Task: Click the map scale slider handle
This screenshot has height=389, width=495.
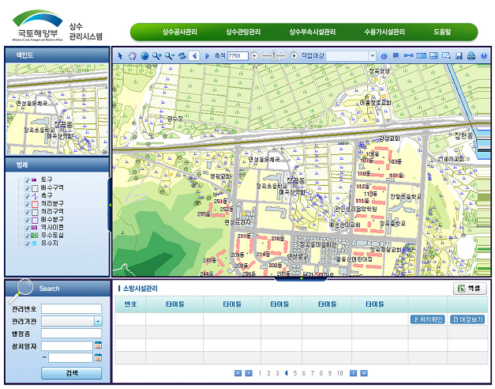Action: point(274,56)
